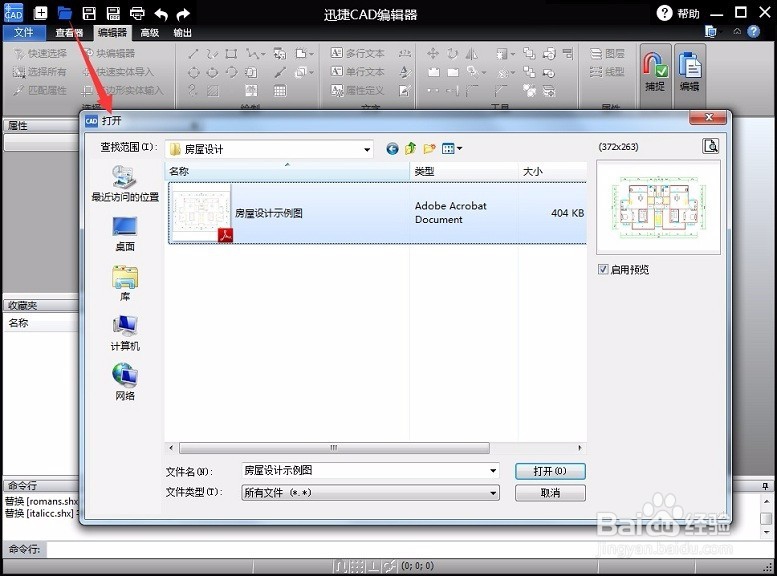Click the blue help icon below title bar
This screenshot has height=576, width=777.
click(753, 32)
